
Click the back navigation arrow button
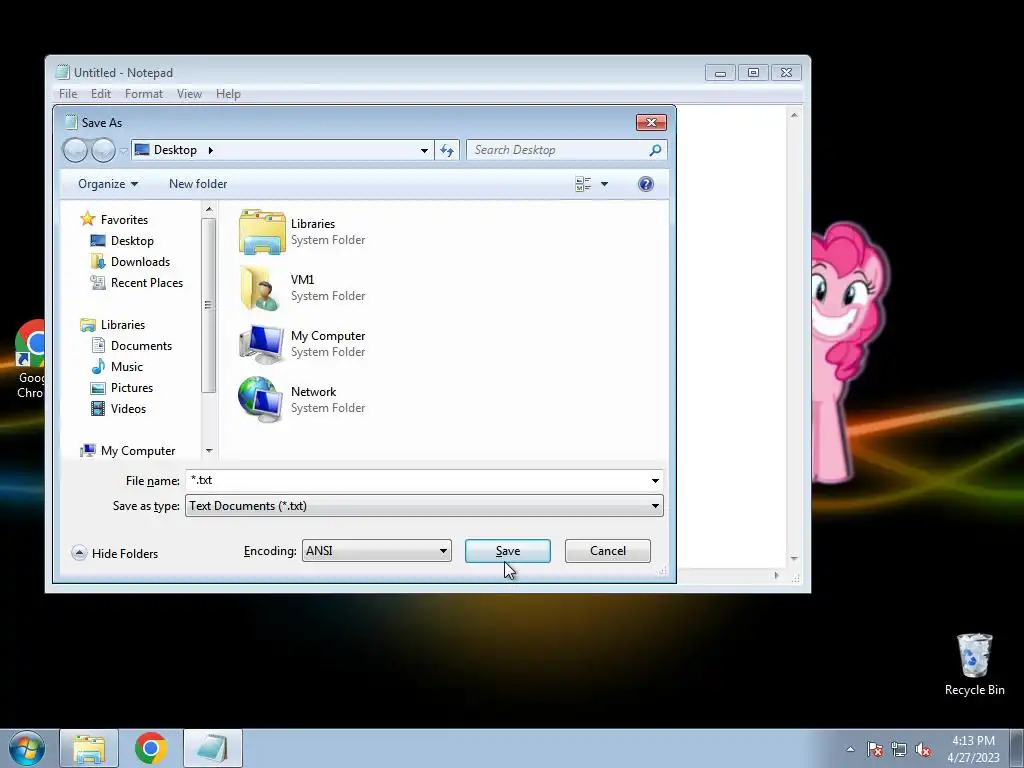point(75,150)
